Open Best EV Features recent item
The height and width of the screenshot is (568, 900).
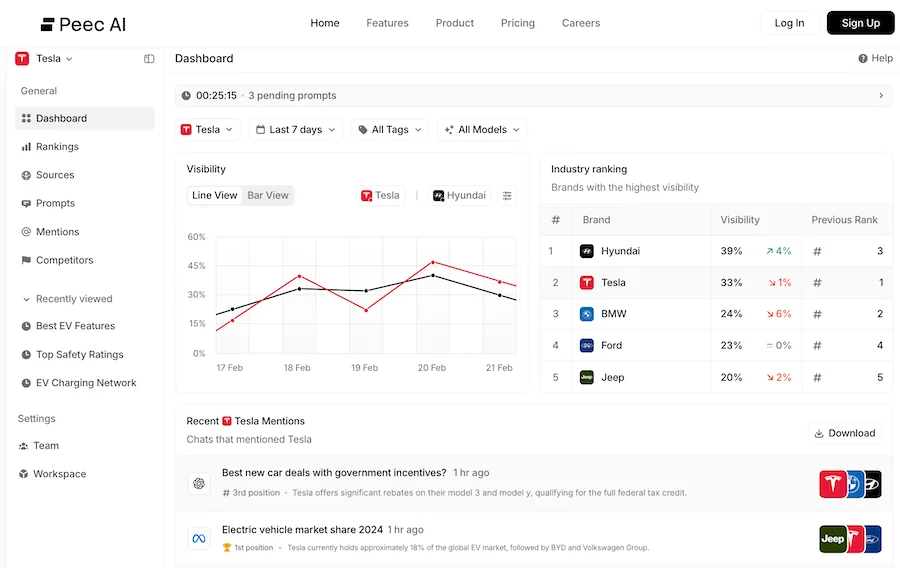tap(76, 326)
